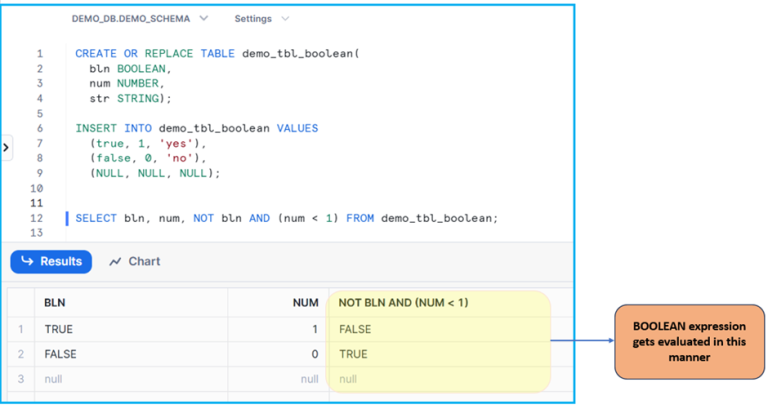Screen dimensions: 768x409
Task: Click the orange BOOLEAN expression annotation box
Action: point(688,342)
